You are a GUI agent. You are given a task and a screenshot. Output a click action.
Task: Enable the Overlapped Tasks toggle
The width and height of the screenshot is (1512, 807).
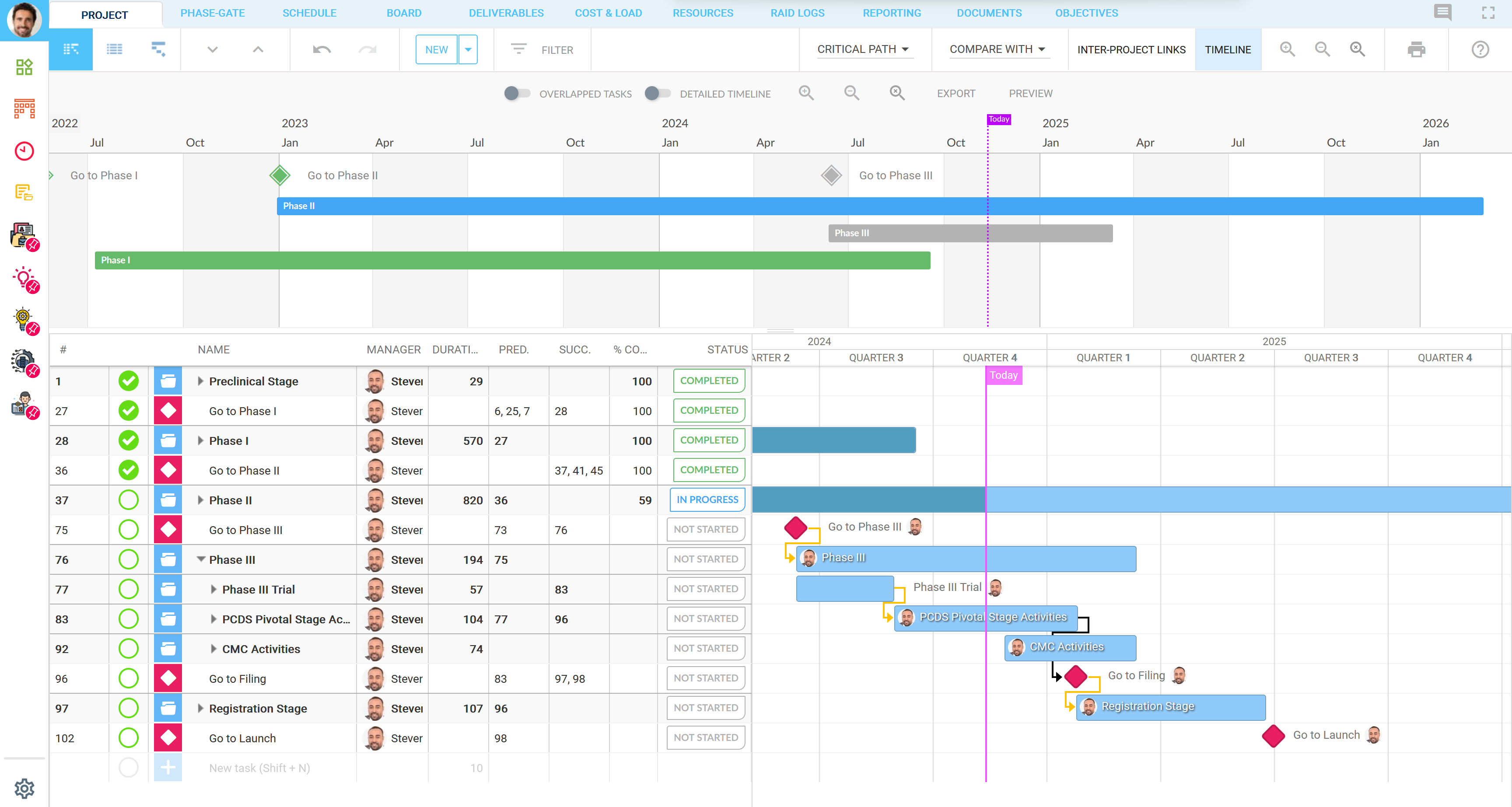tap(517, 93)
